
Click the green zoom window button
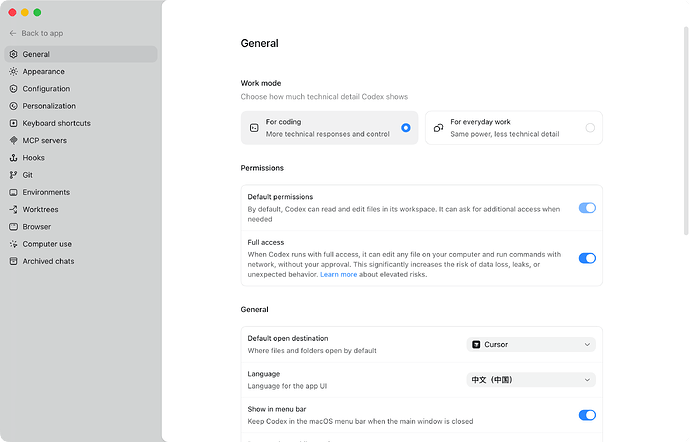pyautogui.click(x=37, y=12)
